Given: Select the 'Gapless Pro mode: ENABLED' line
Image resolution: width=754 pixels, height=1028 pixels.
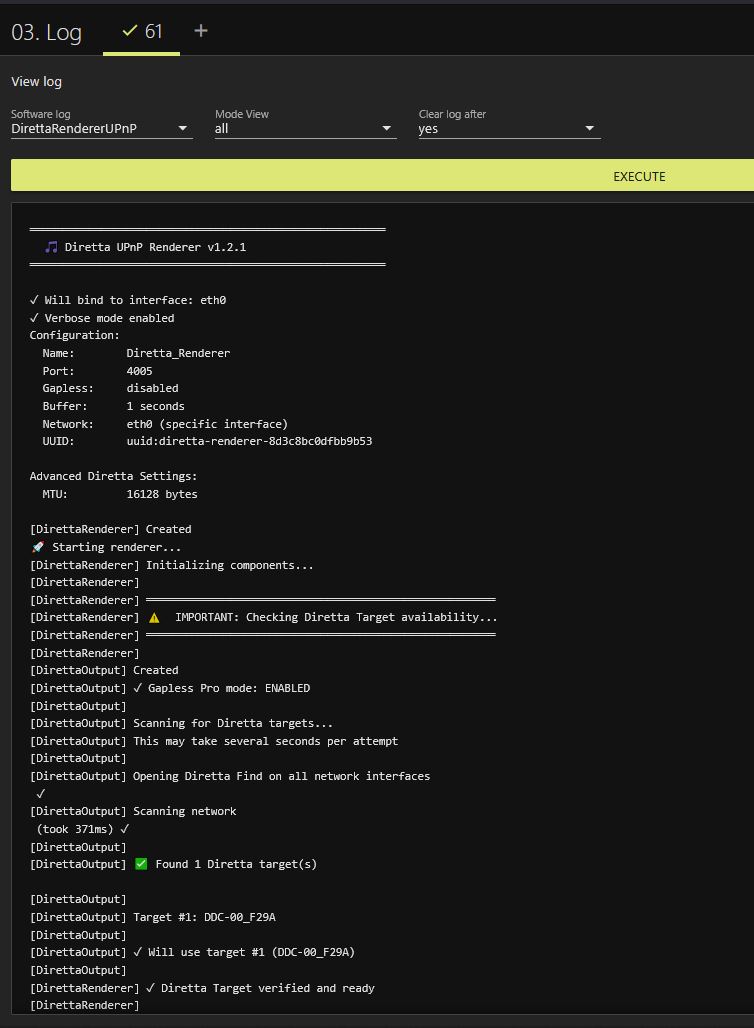Looking at the screenshot, I should (x=170, y=688).
